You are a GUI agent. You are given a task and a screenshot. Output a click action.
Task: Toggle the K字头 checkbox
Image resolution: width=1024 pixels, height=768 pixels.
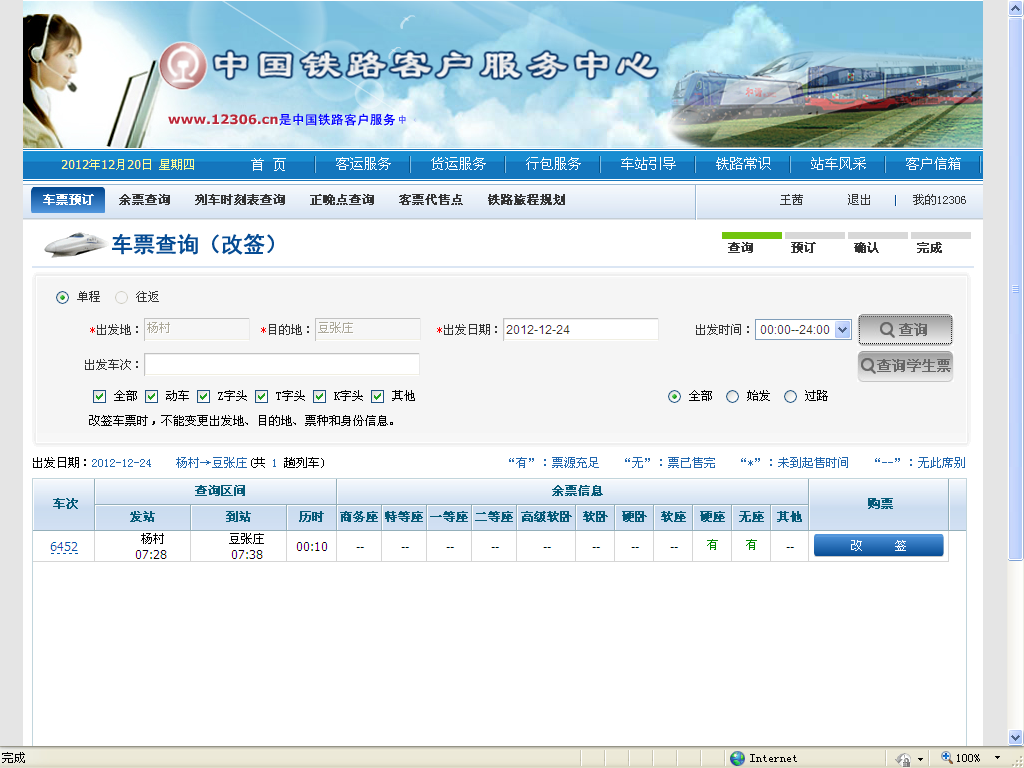[x=319, y=396]
